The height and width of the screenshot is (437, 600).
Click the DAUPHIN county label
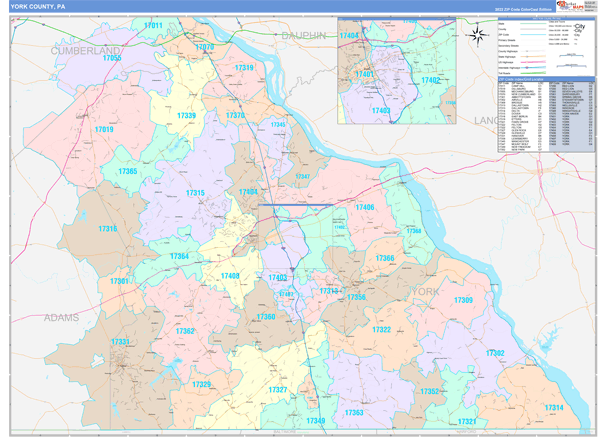click(303, 35)
